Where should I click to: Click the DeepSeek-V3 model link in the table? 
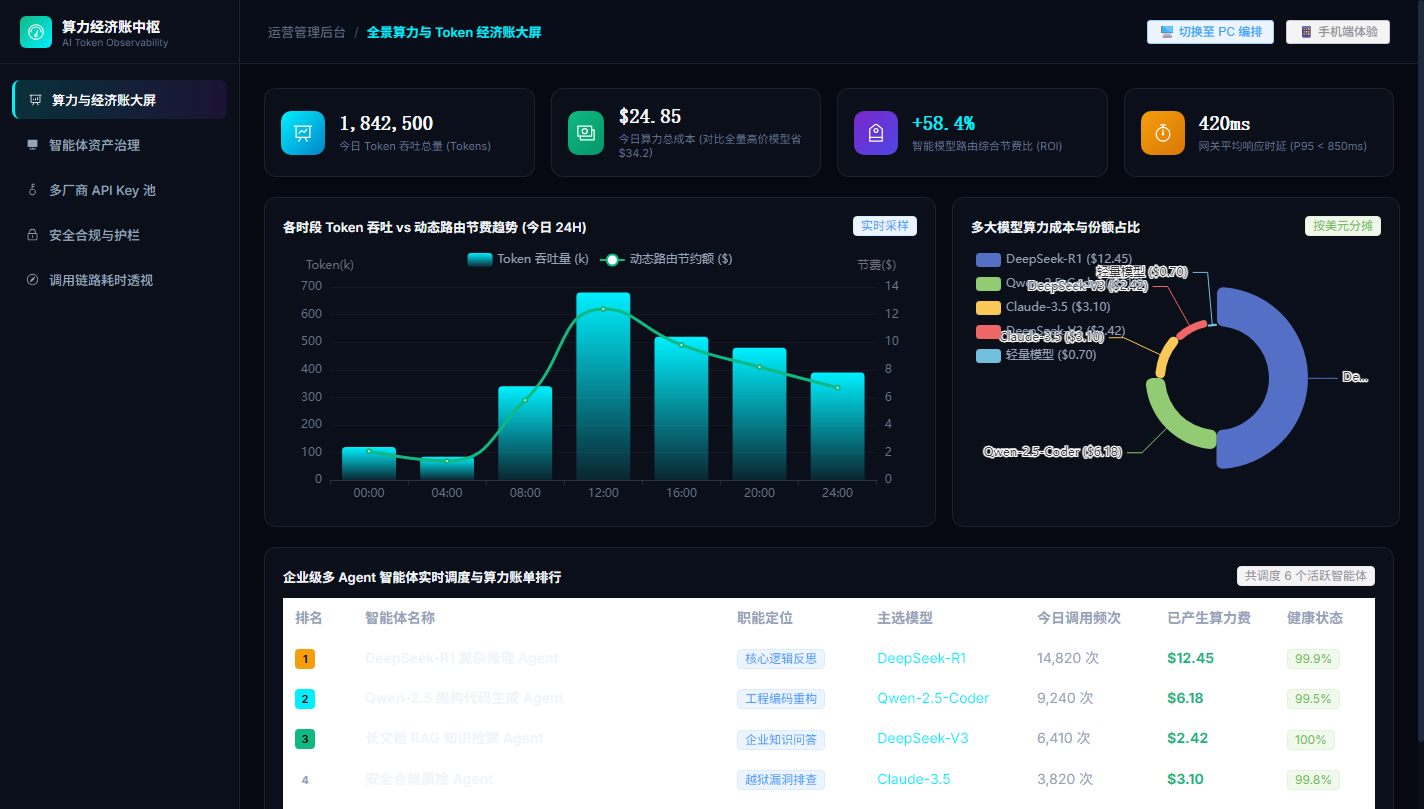pos(923,739)
